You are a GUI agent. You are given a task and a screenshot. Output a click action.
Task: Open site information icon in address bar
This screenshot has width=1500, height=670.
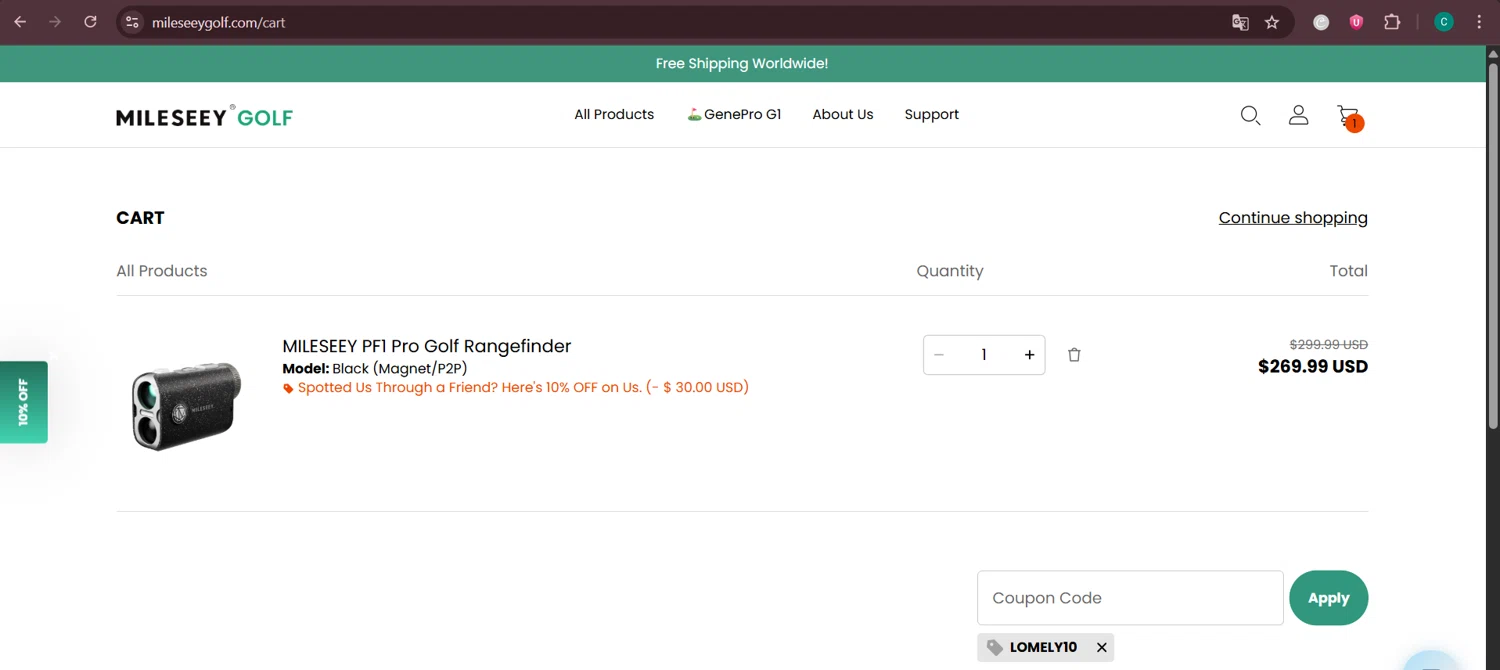point(132,22)
